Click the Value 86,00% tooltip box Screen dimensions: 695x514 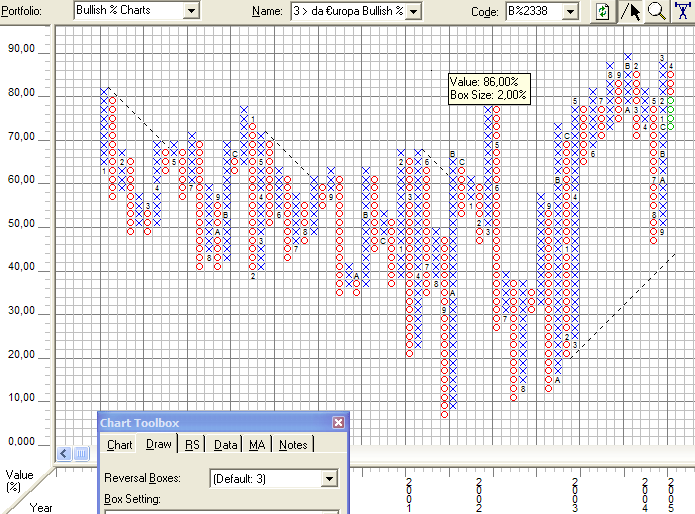pyautogui.click(x=489, y=88)
